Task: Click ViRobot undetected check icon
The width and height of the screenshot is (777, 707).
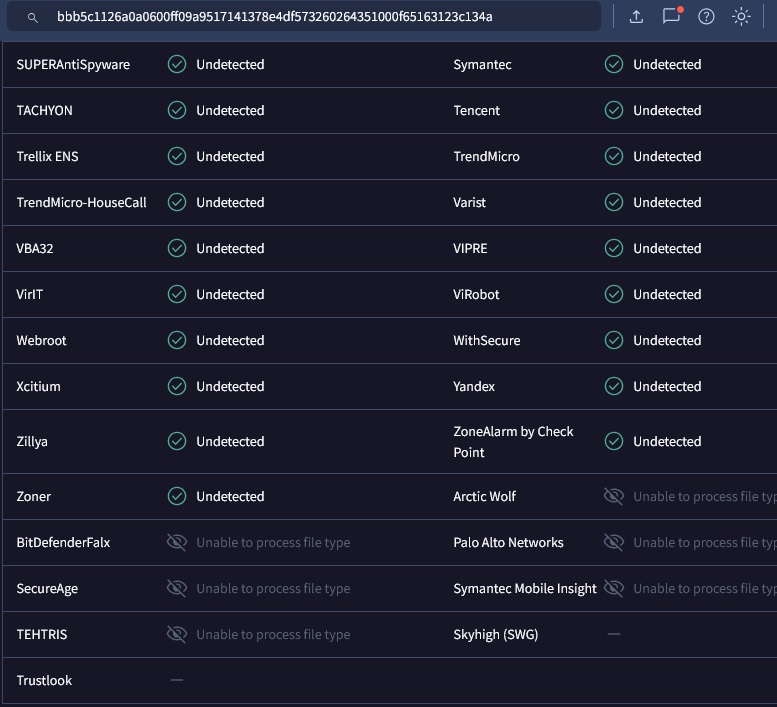Action: coord(613,294)
